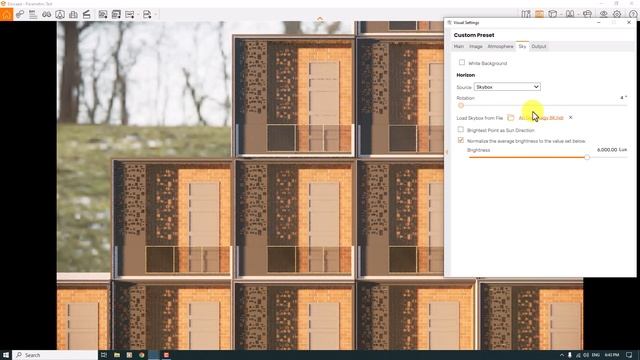The image size is (640, 360).
Task: Click the eye icon in top toolbar
Action: pos(603,14)
